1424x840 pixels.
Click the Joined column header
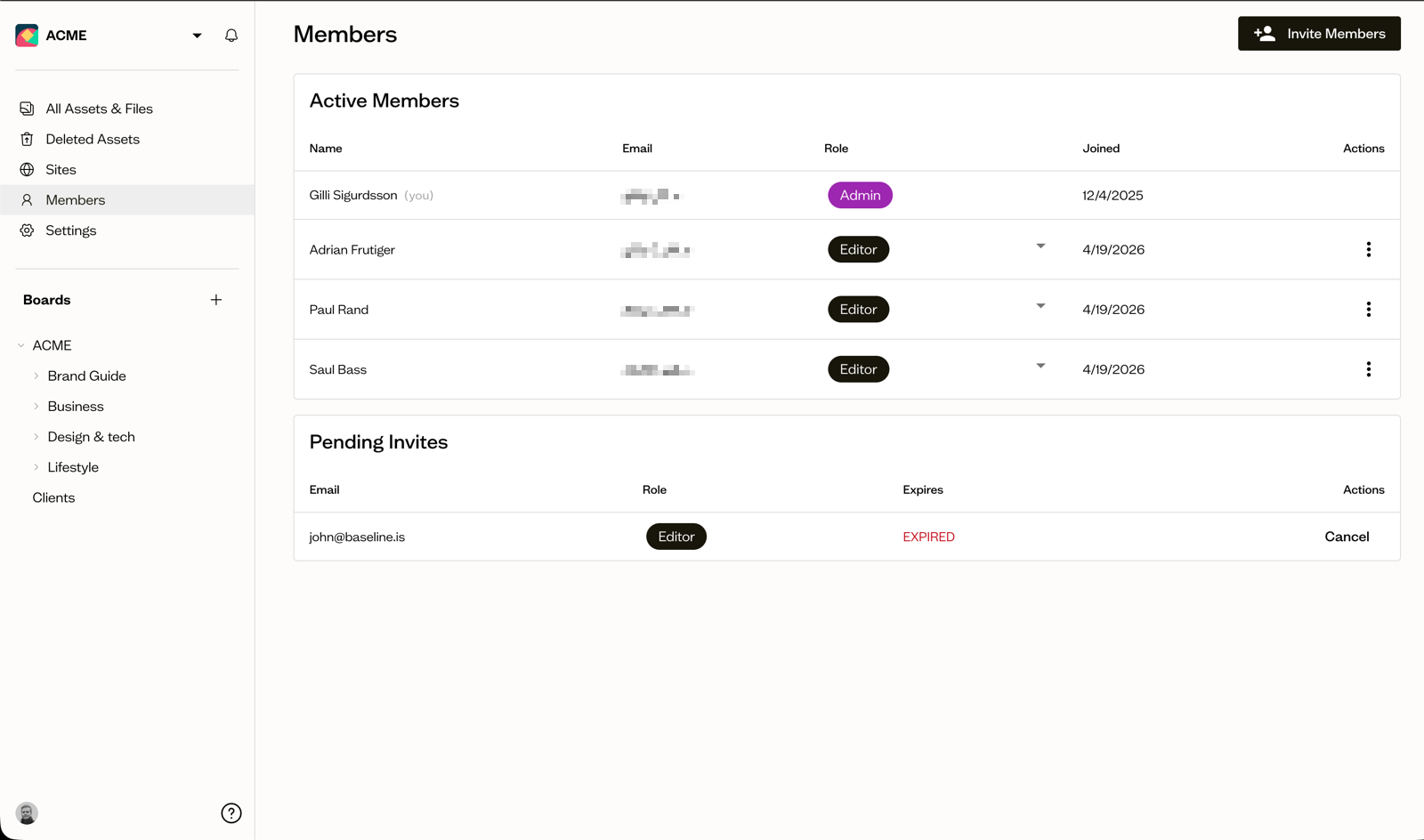coord(1101,149)
